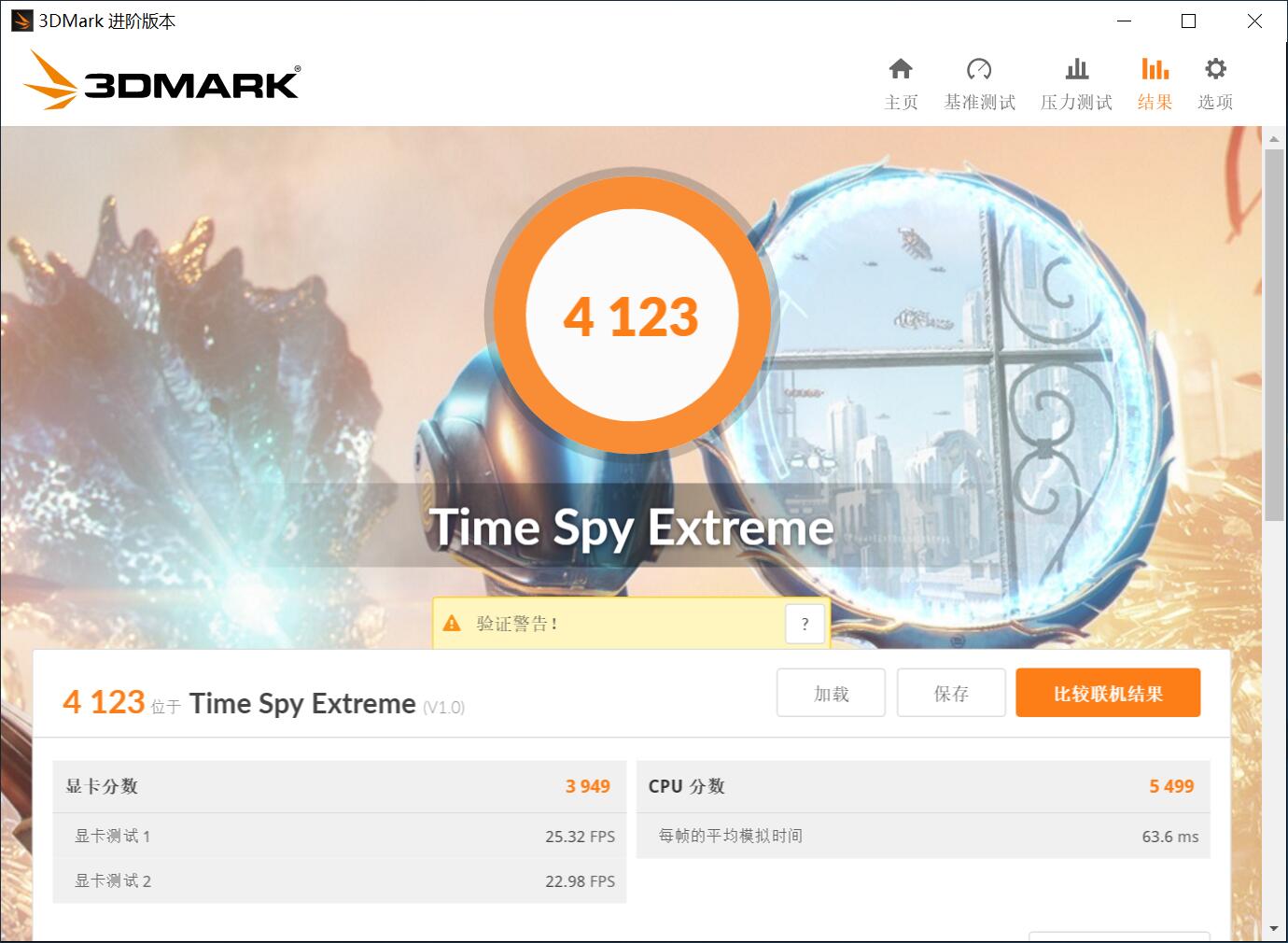Click the vertical scrollbar thumb
The width and height of the screenshot is (1288, 943).
tap(1274, 334)
